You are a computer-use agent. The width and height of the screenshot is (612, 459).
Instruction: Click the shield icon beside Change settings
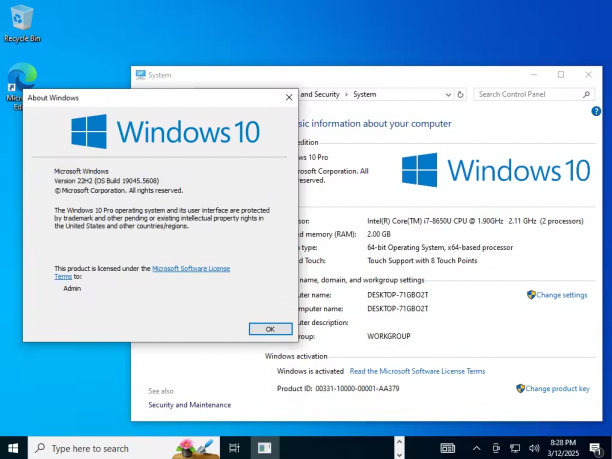pos(531,295)
